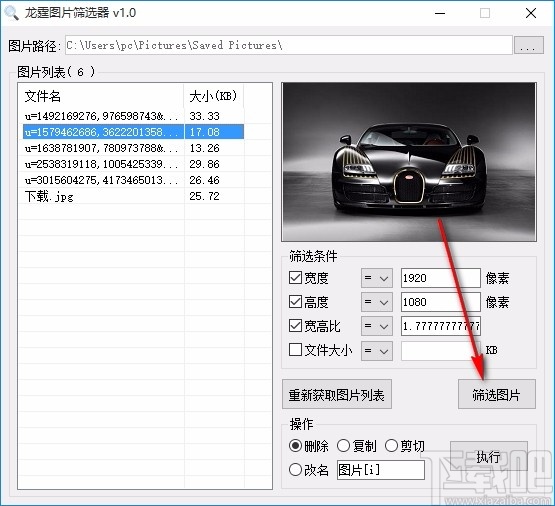Click the 大小(KB) column header
555x506 pixels.
pyautogui.click(x=214, y=96)
